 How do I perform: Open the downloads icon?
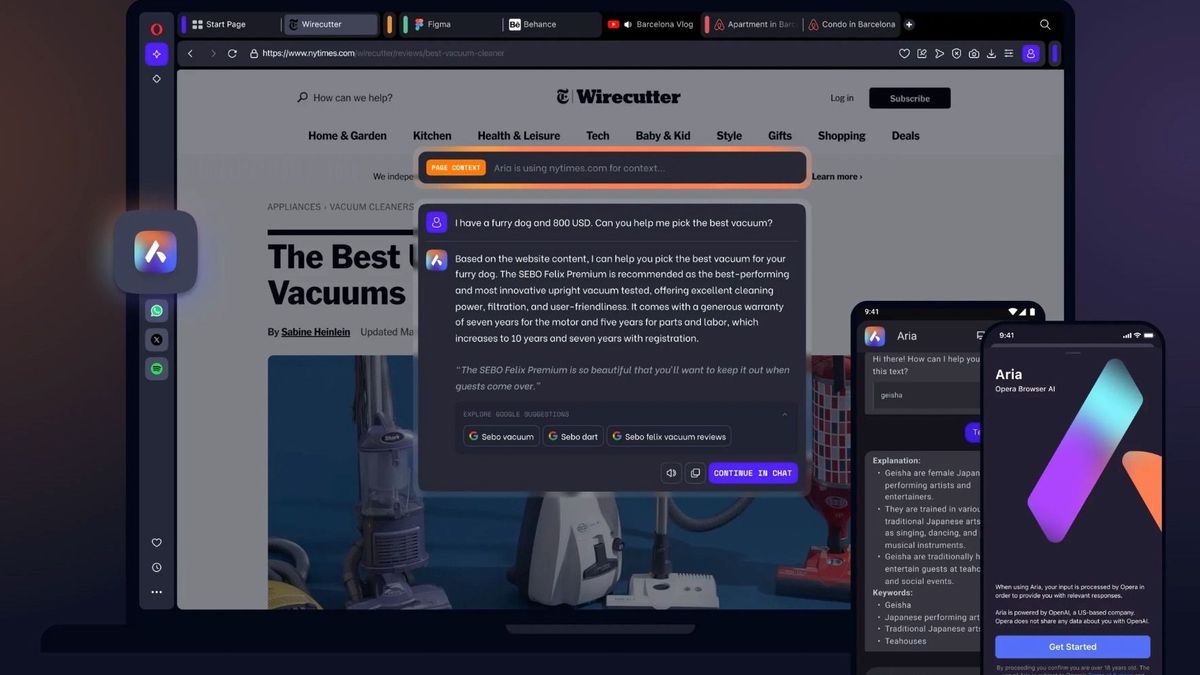coord(991,53)
